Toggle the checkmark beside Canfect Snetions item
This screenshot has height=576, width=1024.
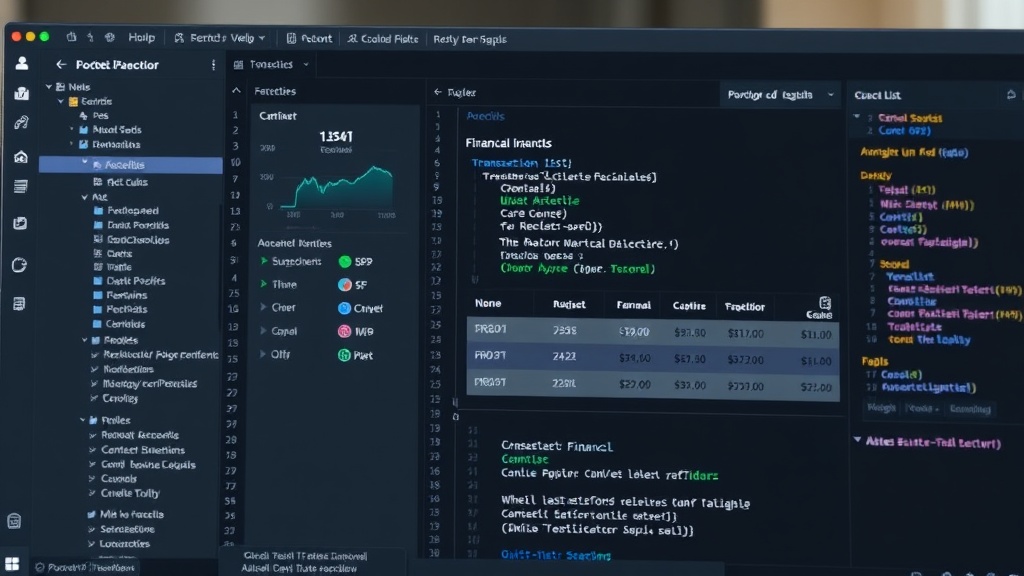(93, 450)
